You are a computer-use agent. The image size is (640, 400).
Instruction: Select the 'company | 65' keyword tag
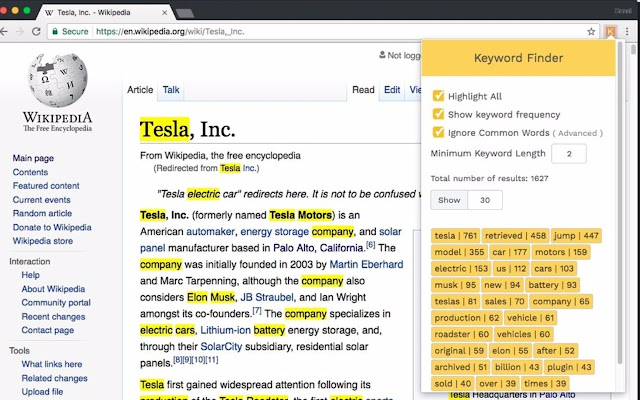pyautogui.click(x=561, y=301)
